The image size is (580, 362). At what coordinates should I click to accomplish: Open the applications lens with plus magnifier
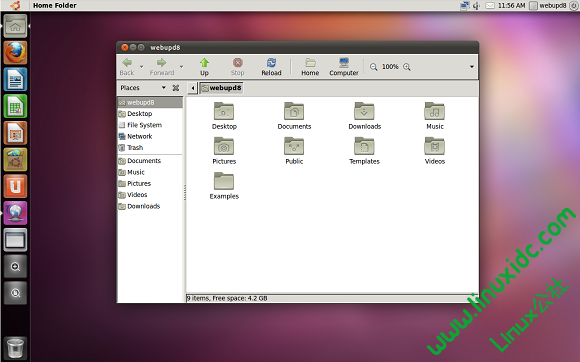[15, 267]
